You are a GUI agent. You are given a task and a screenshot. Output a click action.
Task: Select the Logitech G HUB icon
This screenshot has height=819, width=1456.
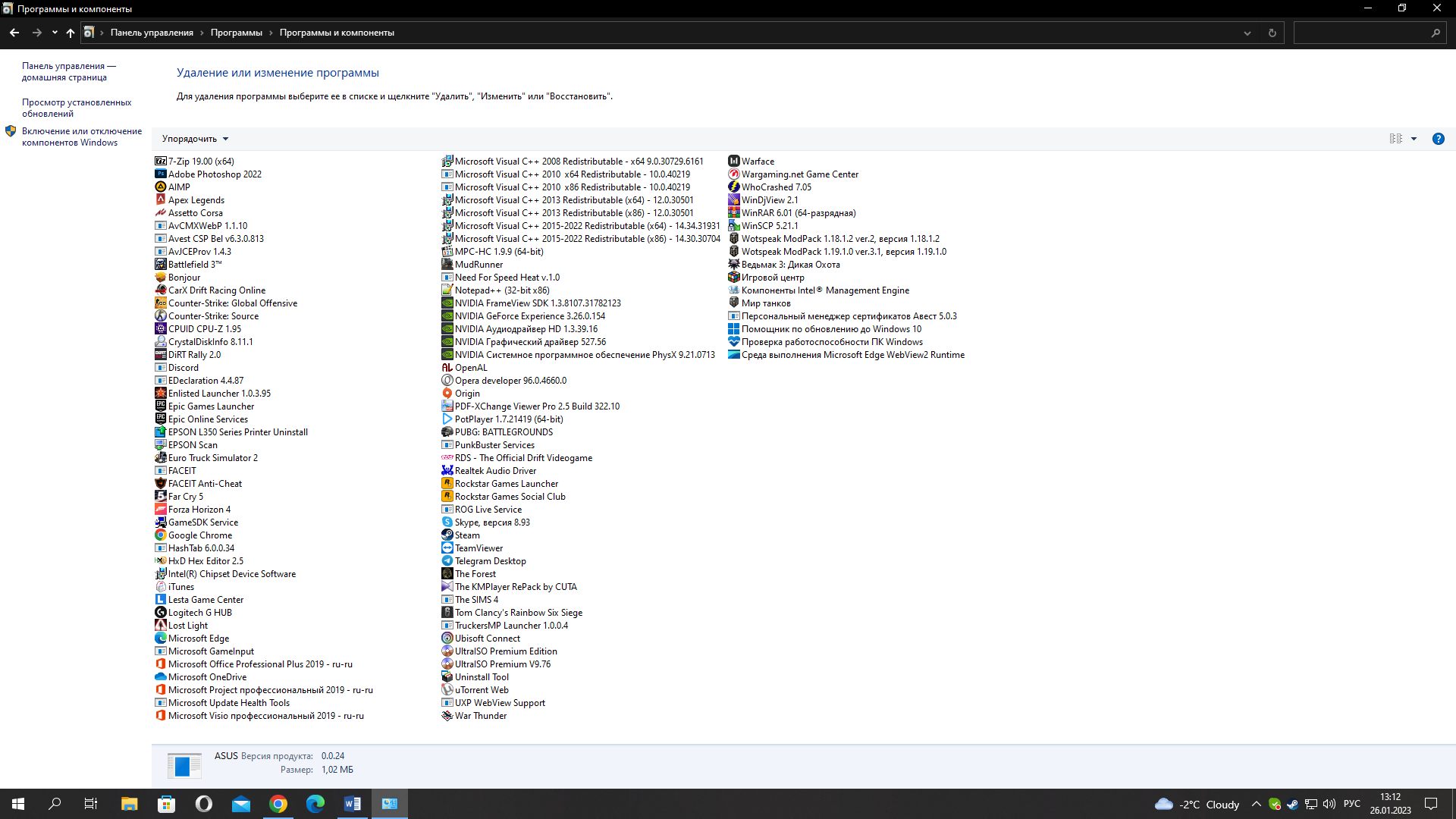(160, 613)
